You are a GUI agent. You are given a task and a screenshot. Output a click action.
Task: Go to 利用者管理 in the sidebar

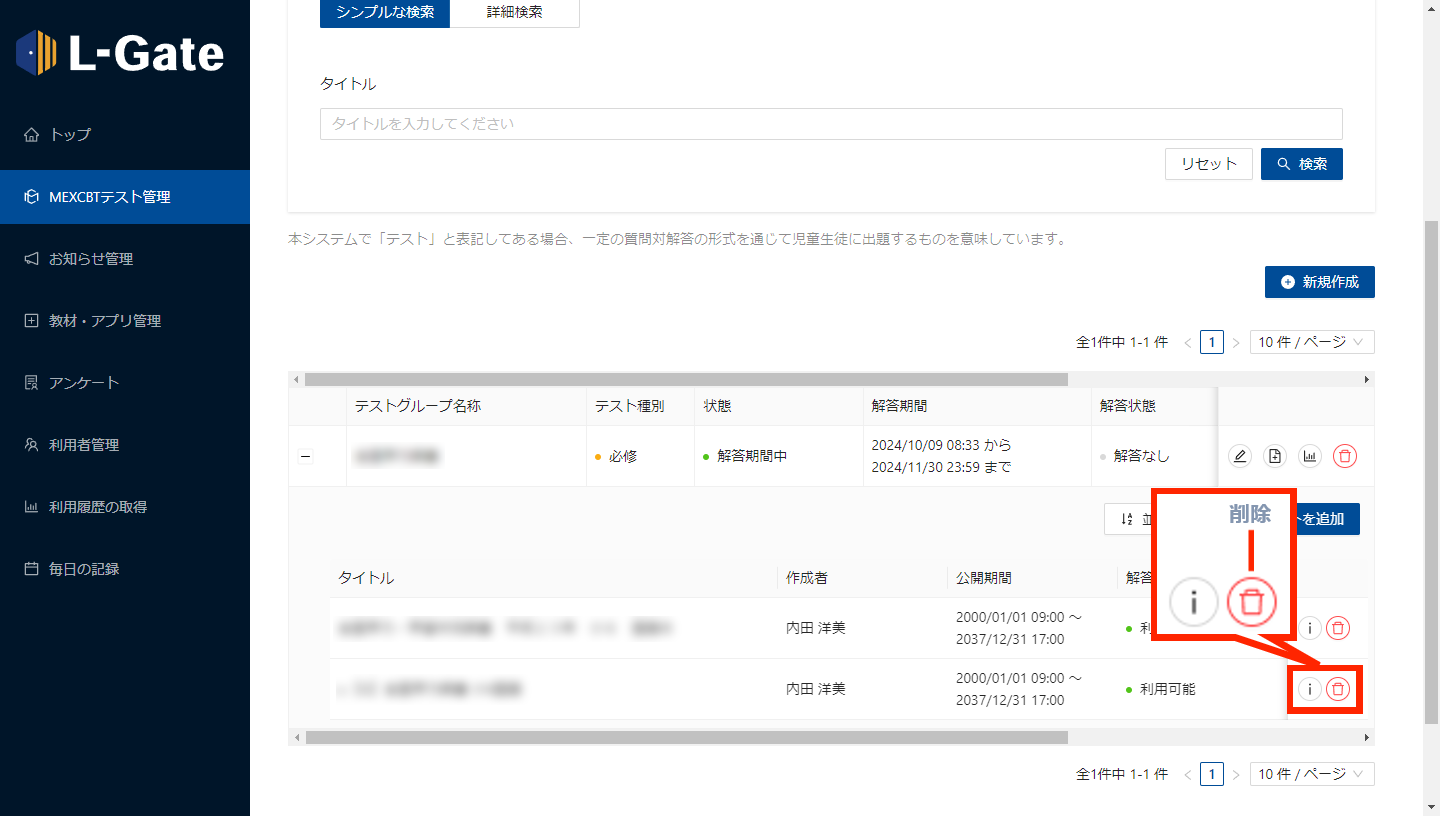pyautogui.click(x=85, y=445)
